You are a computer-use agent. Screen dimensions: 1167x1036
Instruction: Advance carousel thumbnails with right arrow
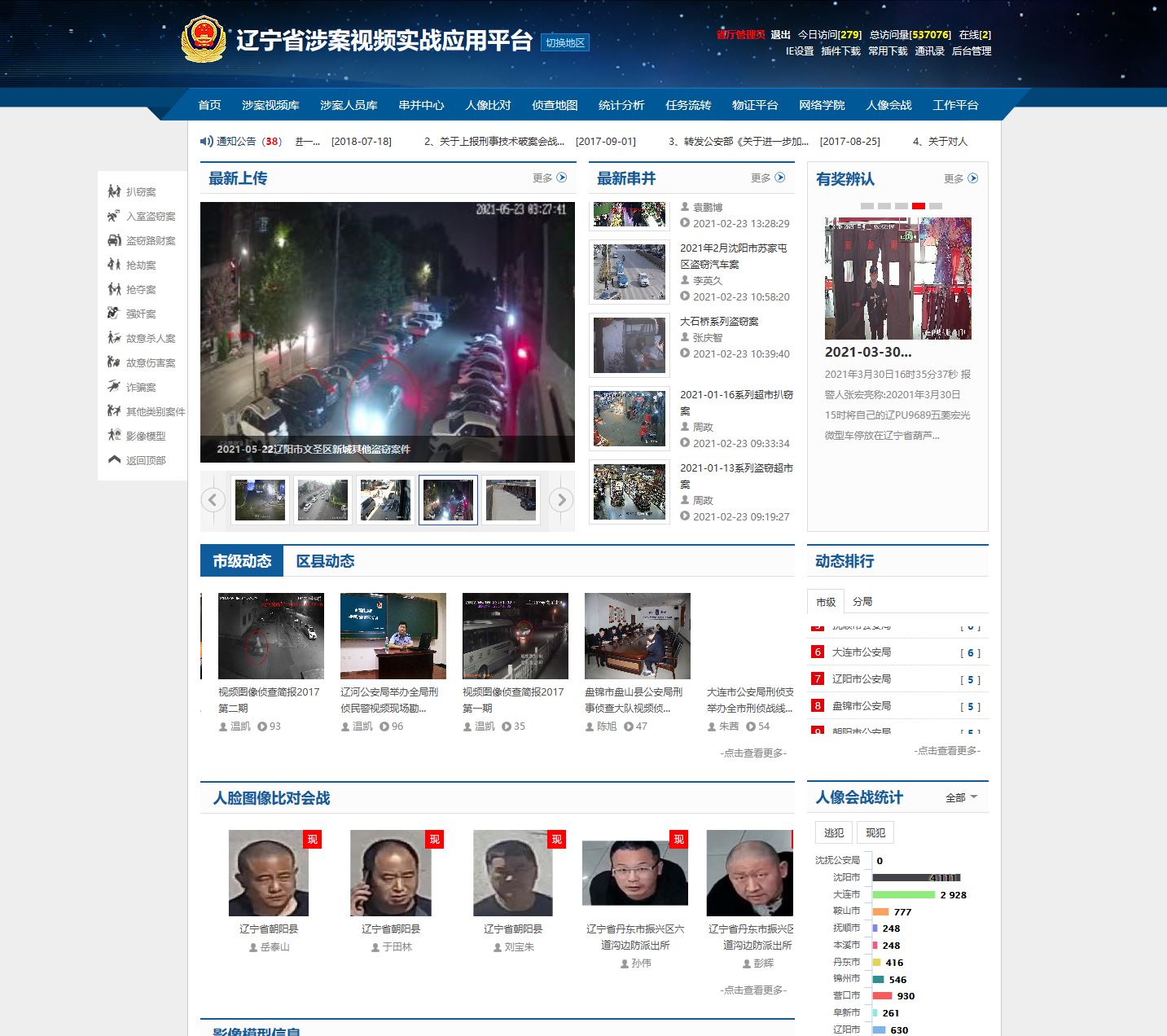point(560,499)
